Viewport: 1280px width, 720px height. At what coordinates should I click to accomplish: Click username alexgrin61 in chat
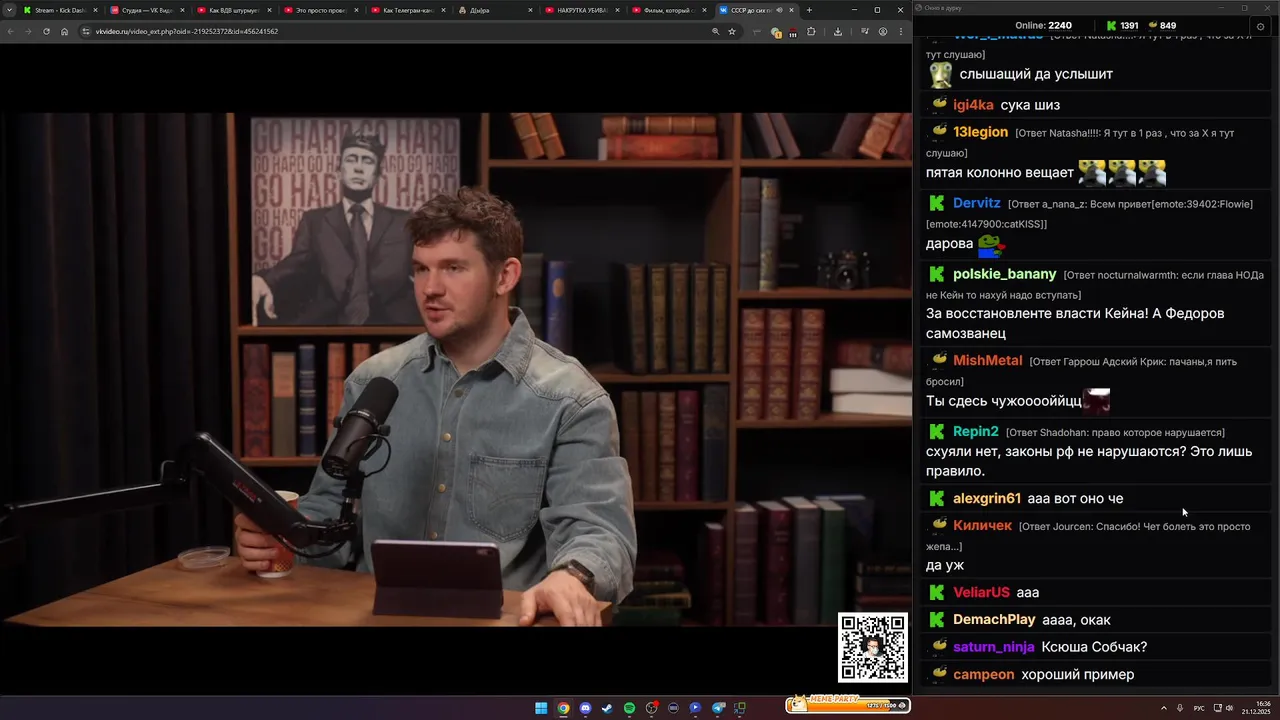986,498
